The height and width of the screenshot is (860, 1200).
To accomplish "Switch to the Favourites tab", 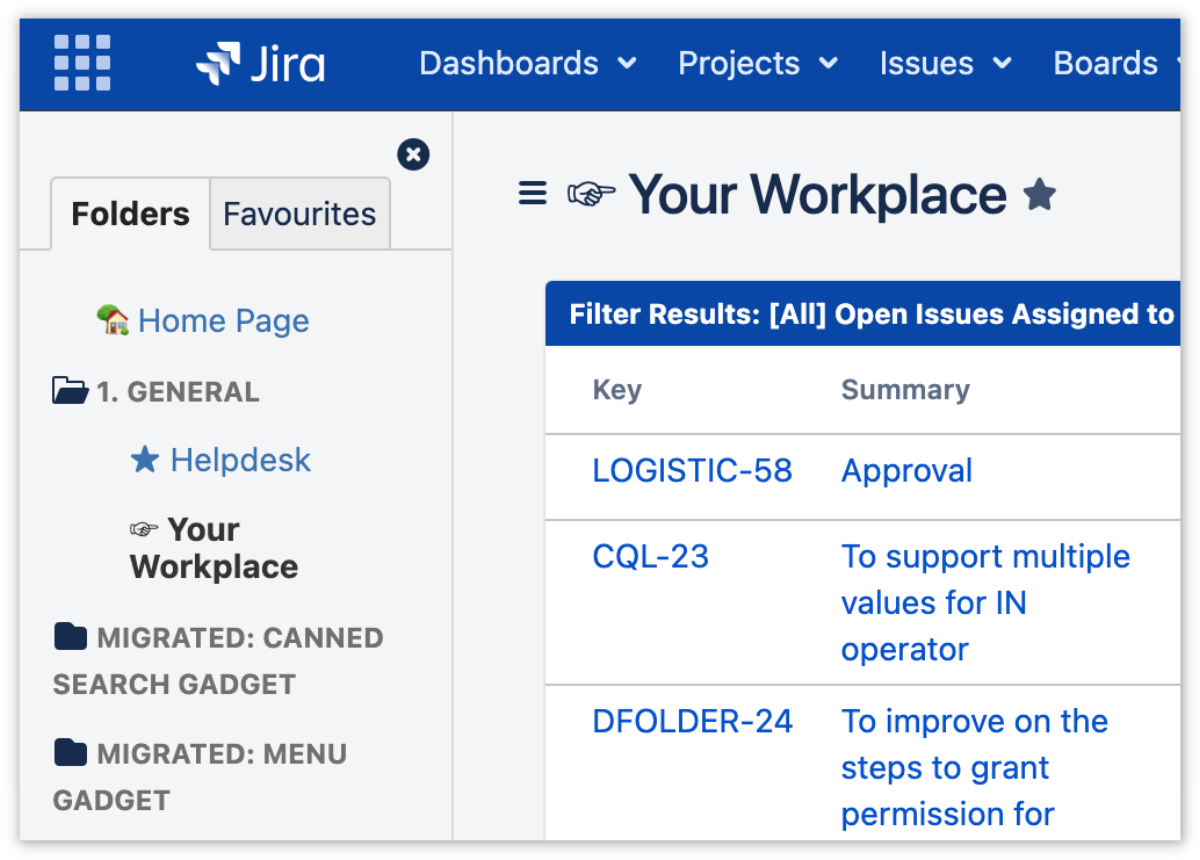I will [299, 214].
